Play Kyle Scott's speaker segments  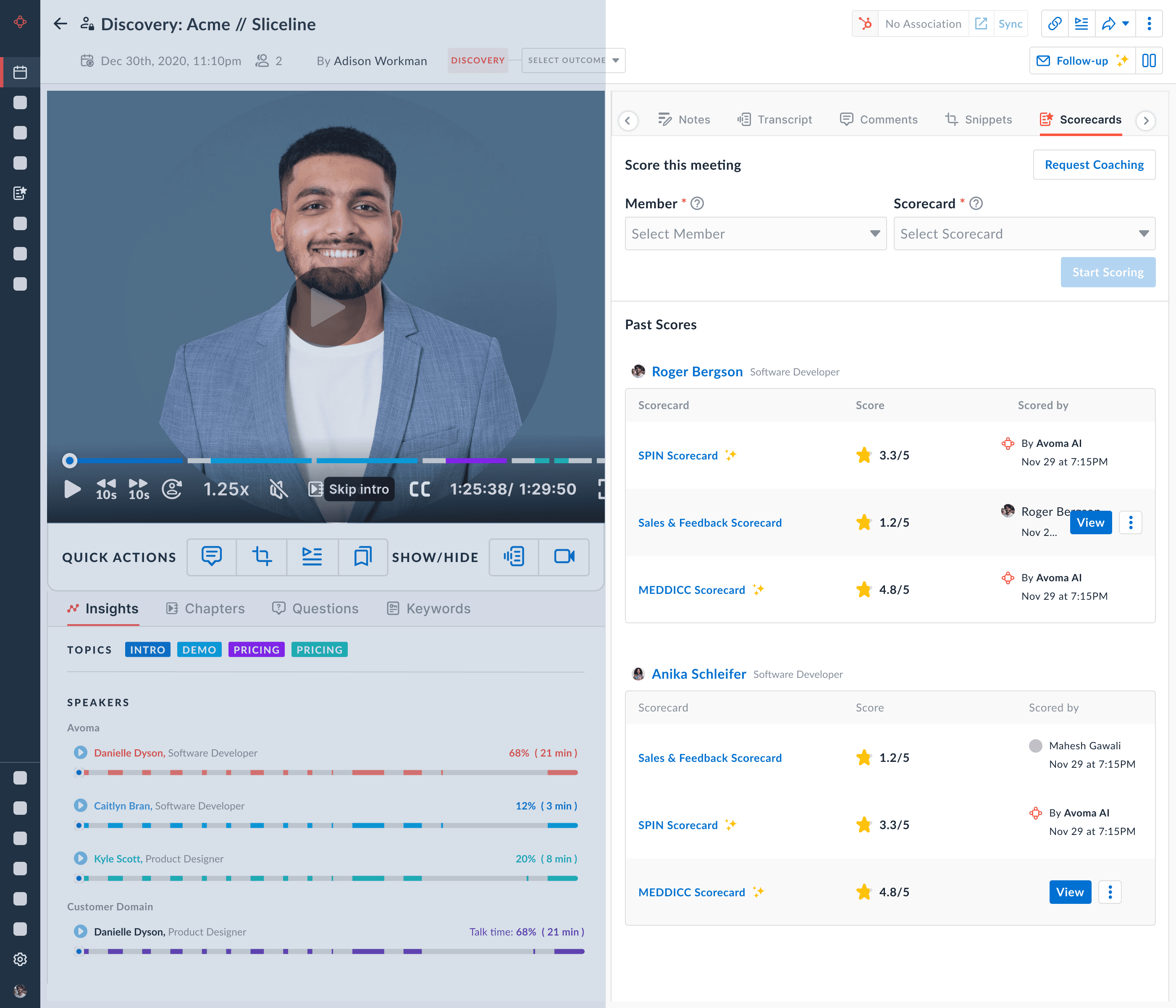click(x=81, y=858)
